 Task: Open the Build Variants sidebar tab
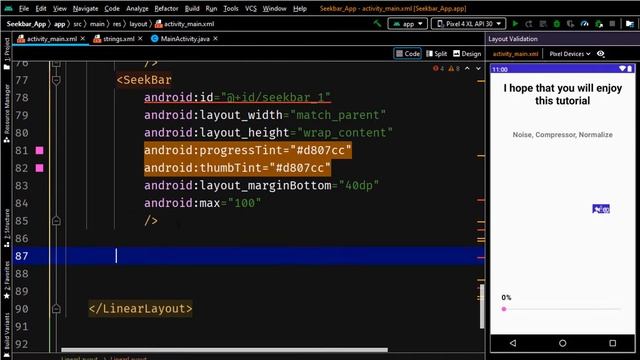point(7,335)
